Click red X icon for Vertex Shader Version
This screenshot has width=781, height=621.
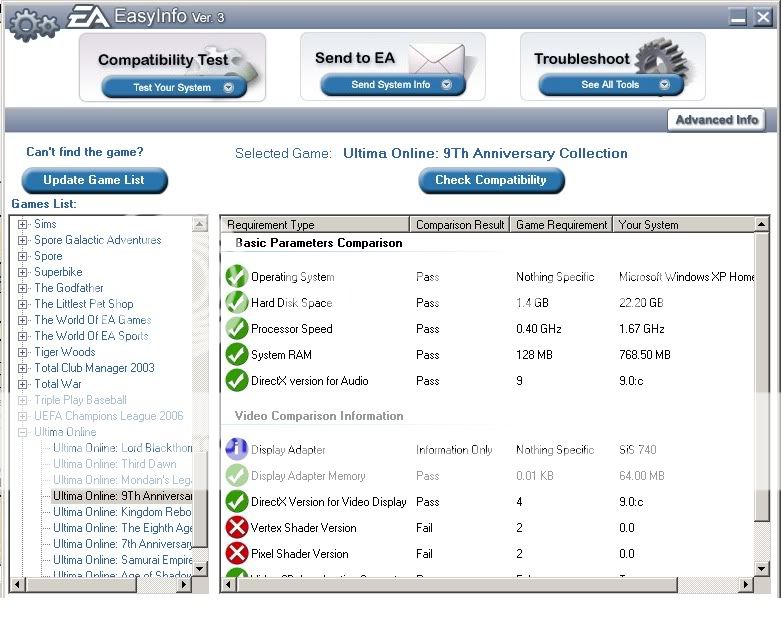coord(237,527)
